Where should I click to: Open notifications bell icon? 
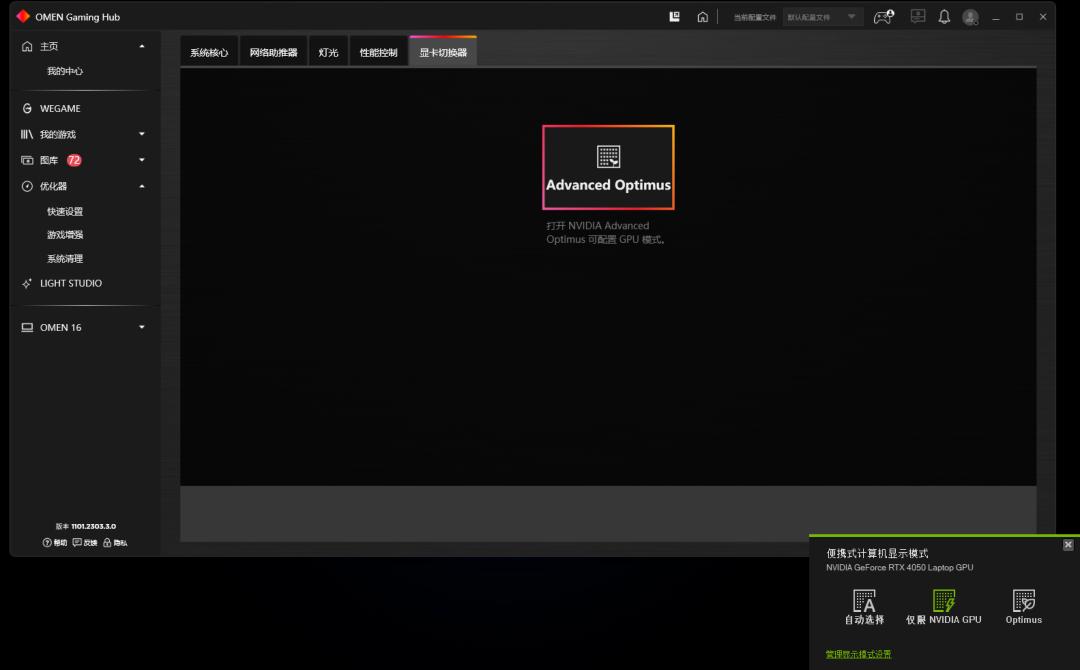pyautogui.click(x=944, y=17)
